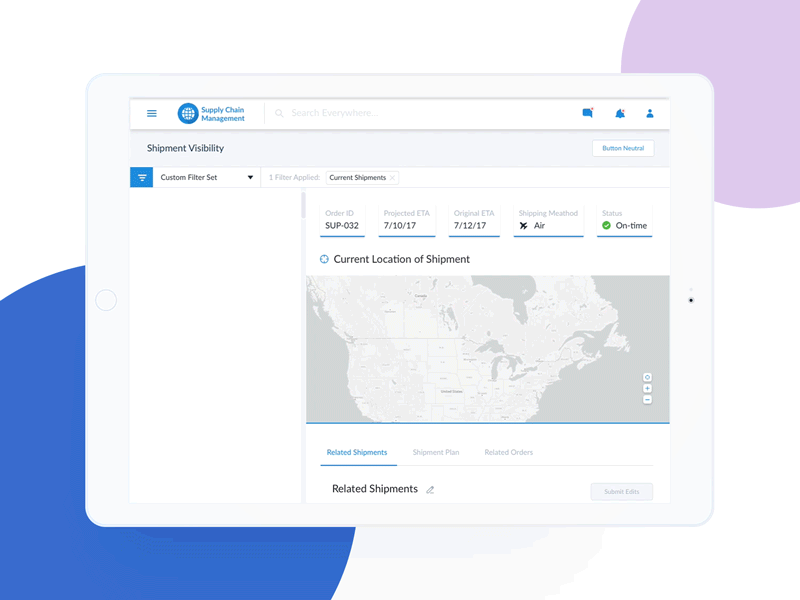Screen dimensions: 800x600
Task: Zoom out using the map minus control
Action: coord(647,399)
